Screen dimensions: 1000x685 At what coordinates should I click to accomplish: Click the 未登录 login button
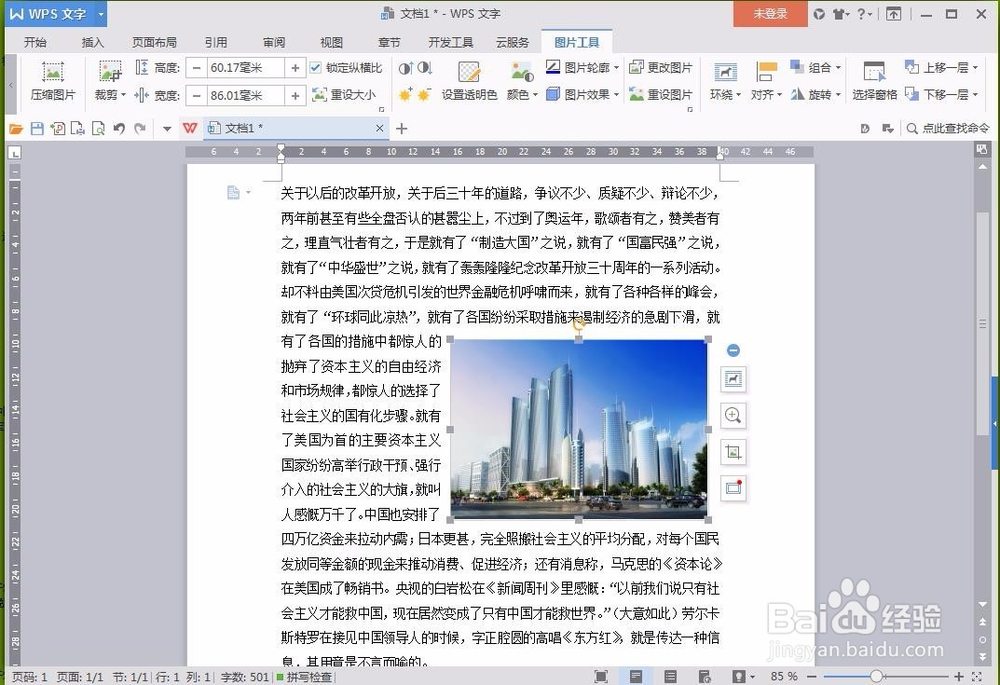pos(770,13)
